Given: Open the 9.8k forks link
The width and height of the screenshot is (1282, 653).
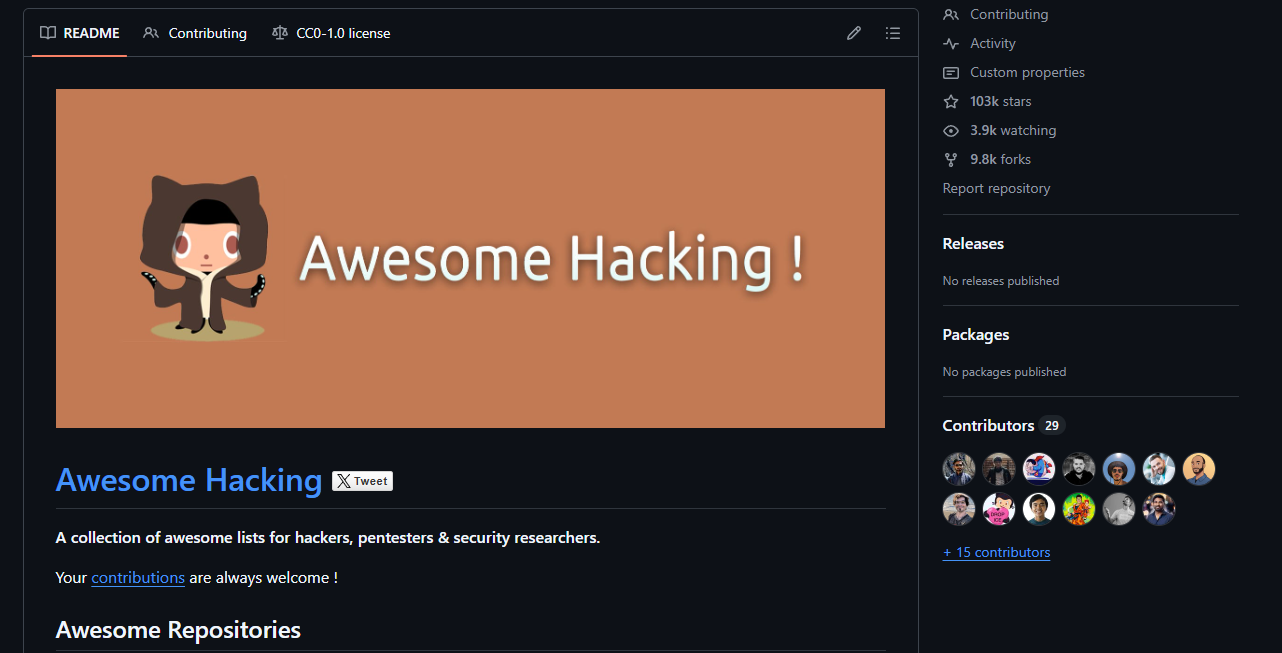Looking at the screenshot, I should (x=986, y=160).
